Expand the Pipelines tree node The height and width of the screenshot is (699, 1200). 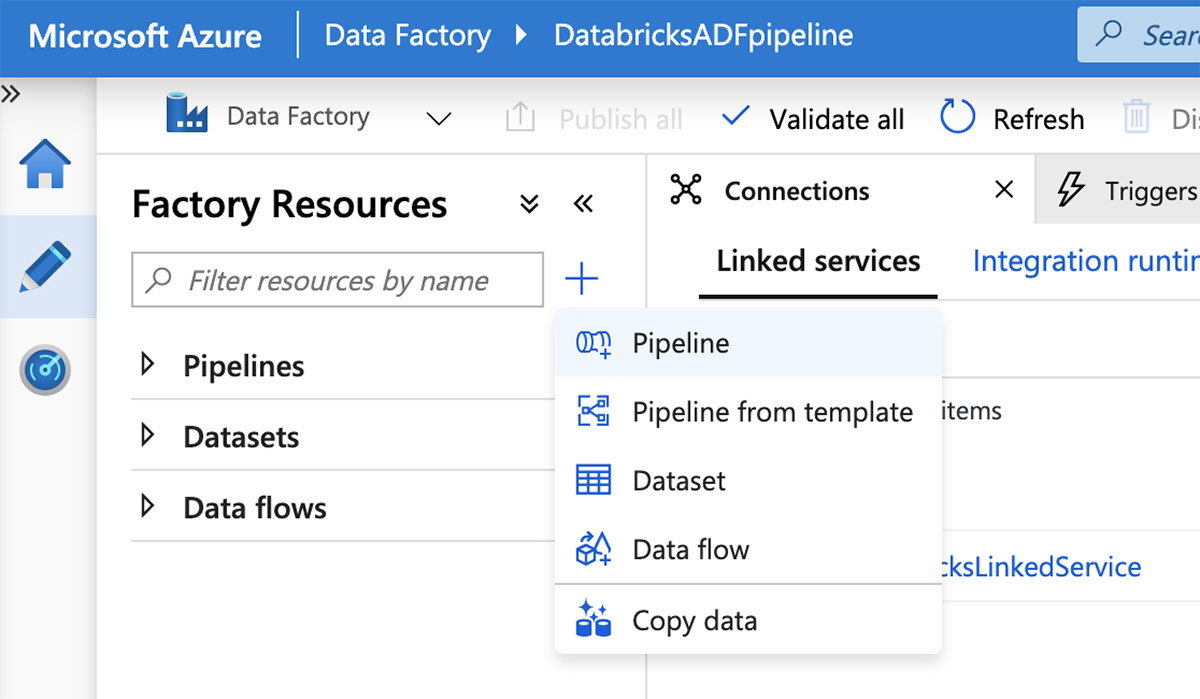pos(149,365)
